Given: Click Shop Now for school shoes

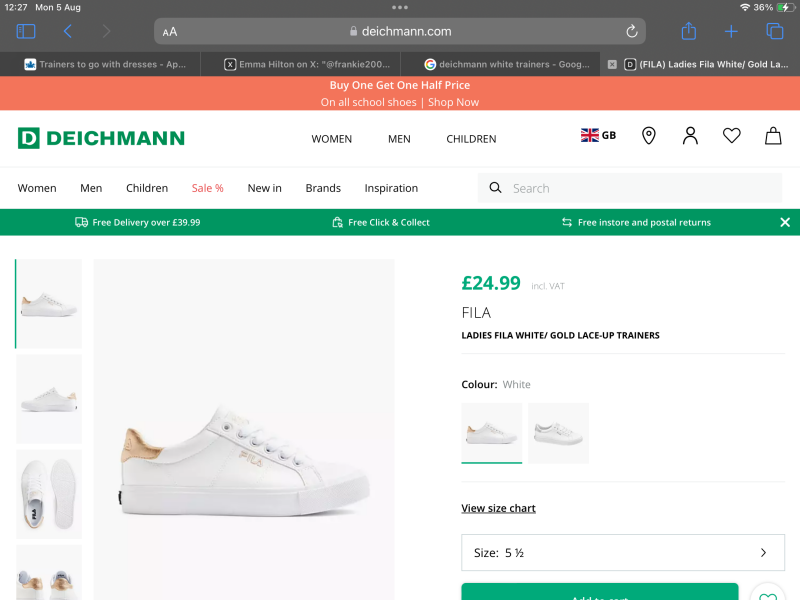Looking at the screenshot, I should pyautogui.click(x=454, y=102).
